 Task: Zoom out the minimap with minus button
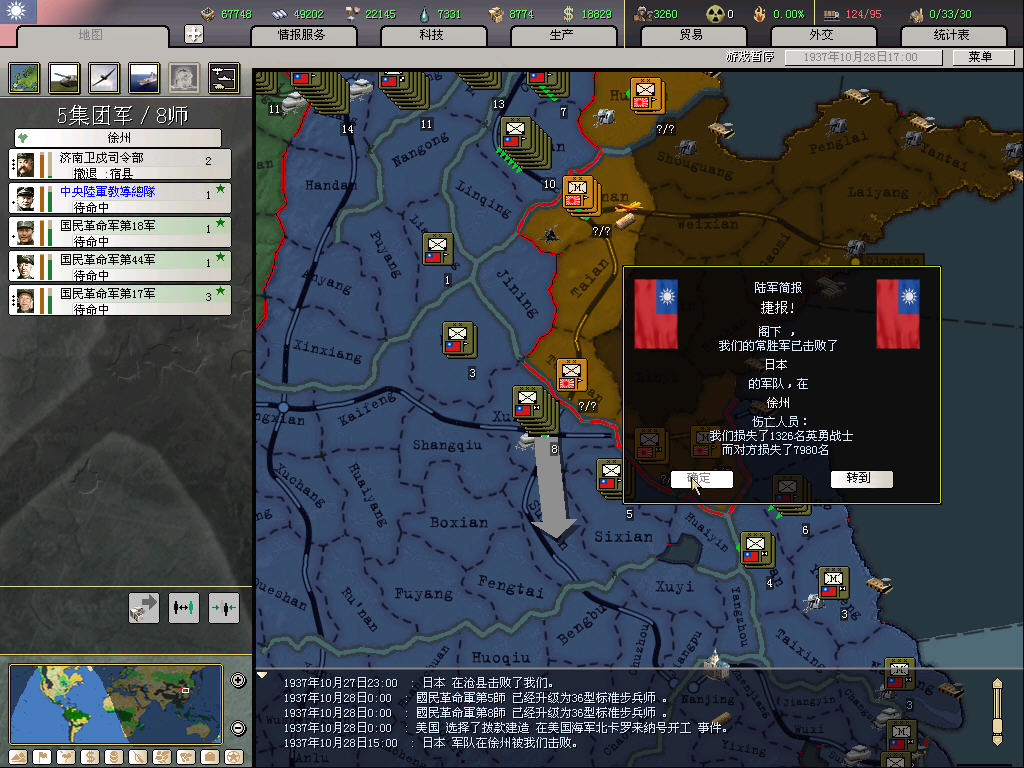(238, 728)
